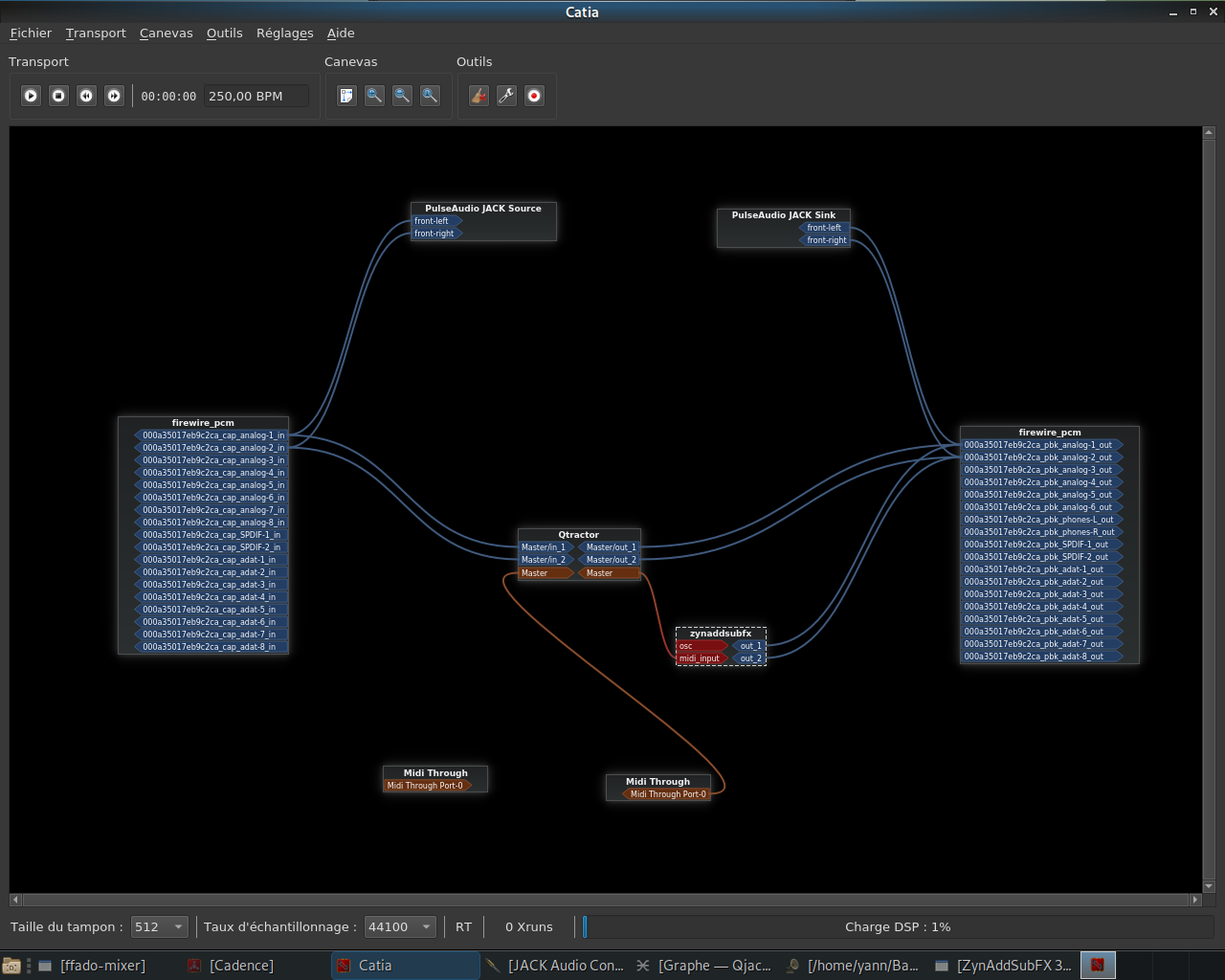Screen dimensions: 1225x980
Task: Select the zynaddsubfx node in canvas
Action: pyautogui.click(x=721, y=634)
